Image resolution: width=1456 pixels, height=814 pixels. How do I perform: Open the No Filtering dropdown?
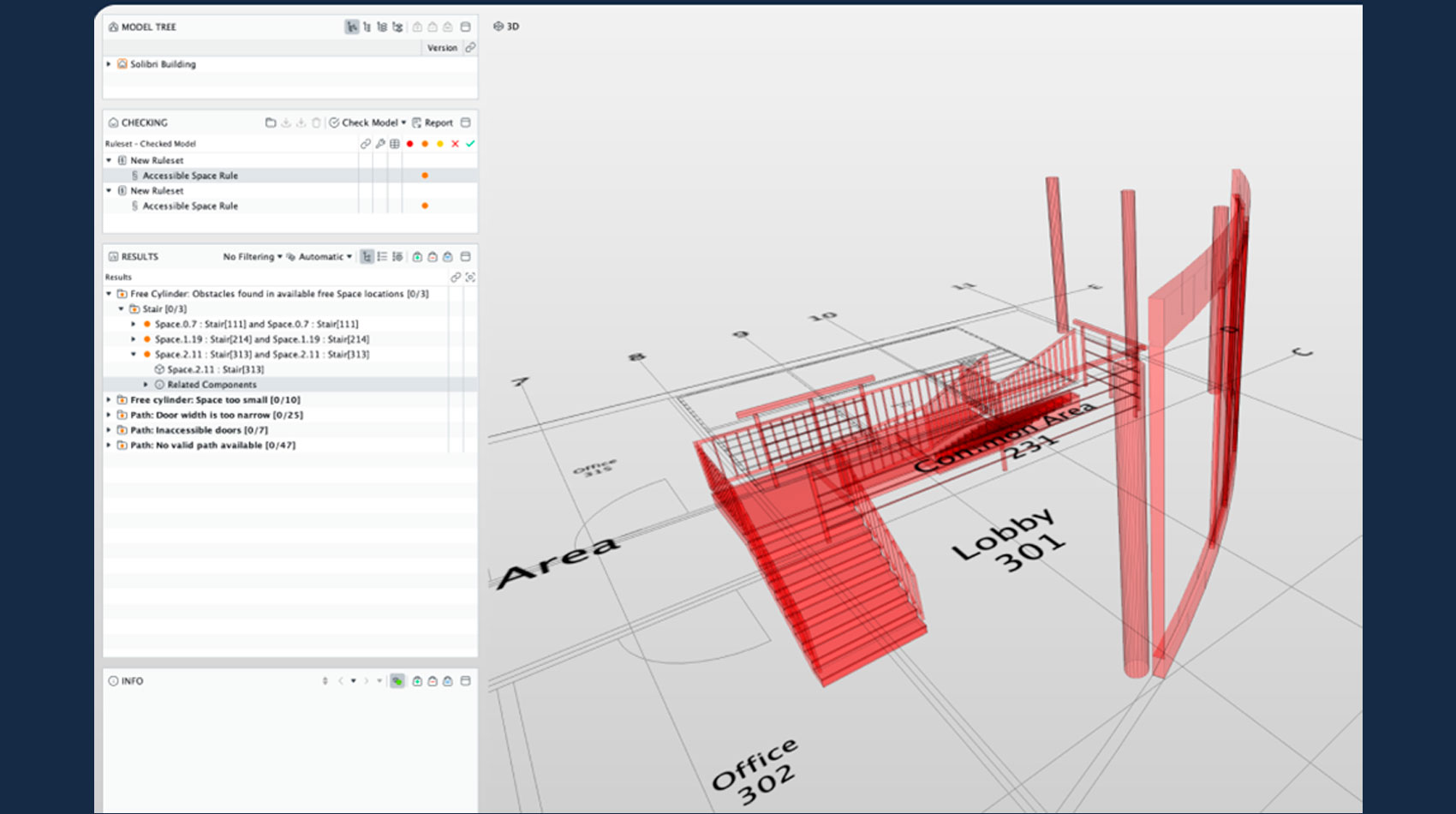(x=252, y=257)
